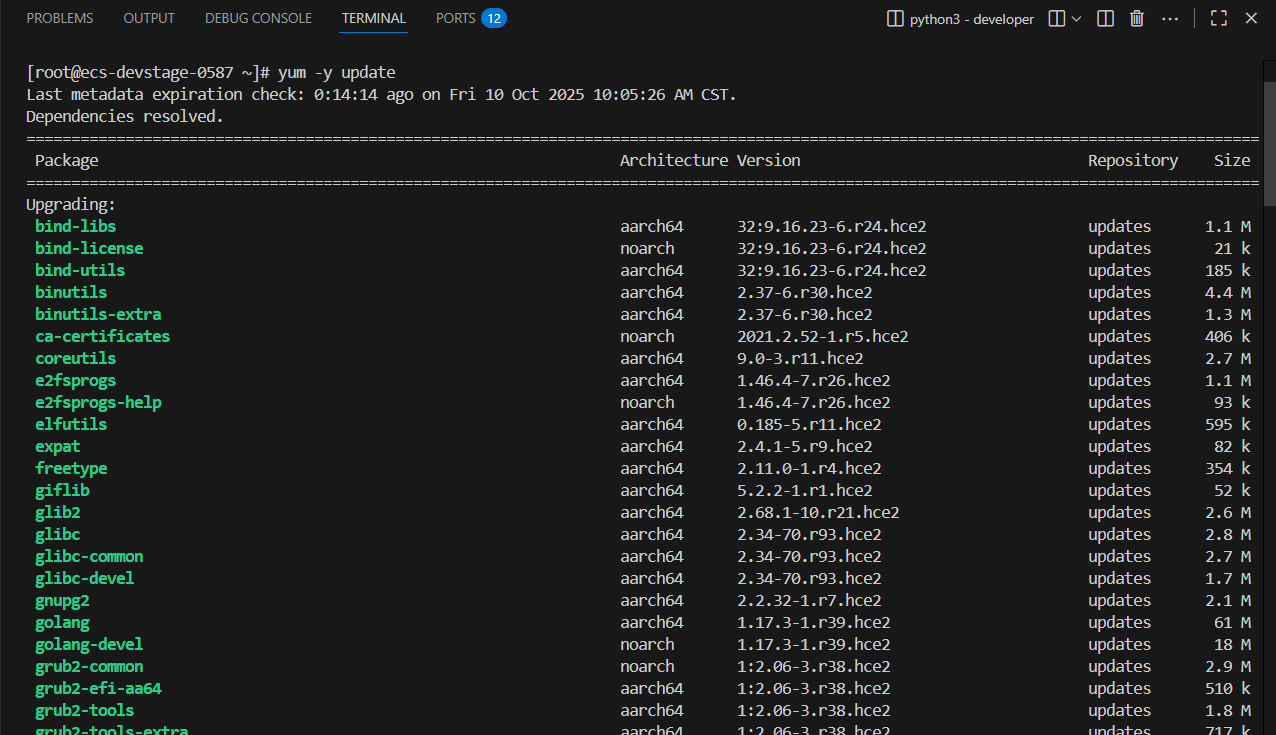Click the 'coreutils' package name
Viewport: 1276px width, 735px height.
pos(76,358)
